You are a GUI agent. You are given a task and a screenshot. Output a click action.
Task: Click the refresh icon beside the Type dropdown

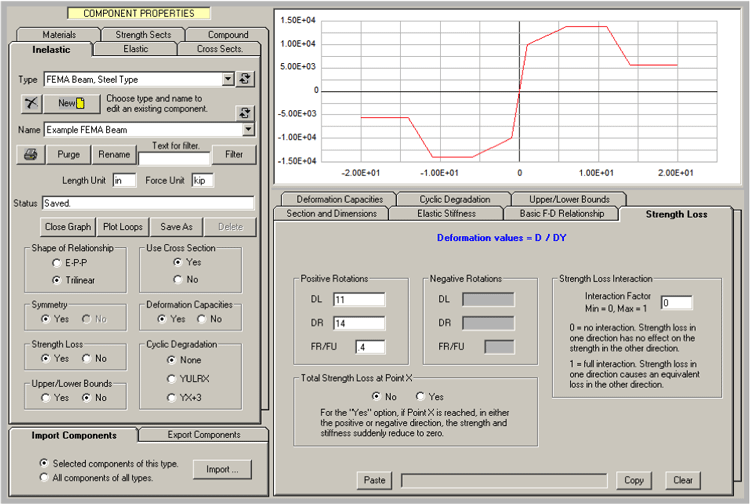click(x=247, y=78)
